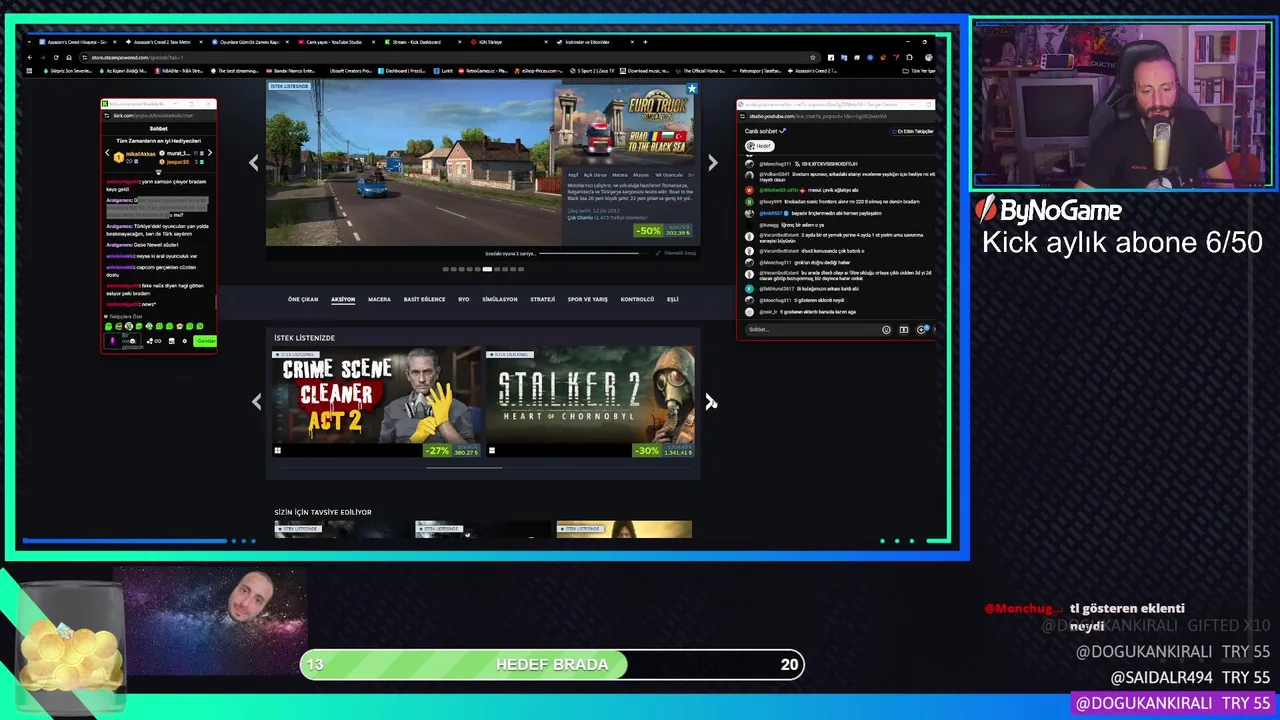Image resolution: width=1280 pixels, height=720 pixels.
Task: Select the RYO category tab
Action: coord(464,299)
